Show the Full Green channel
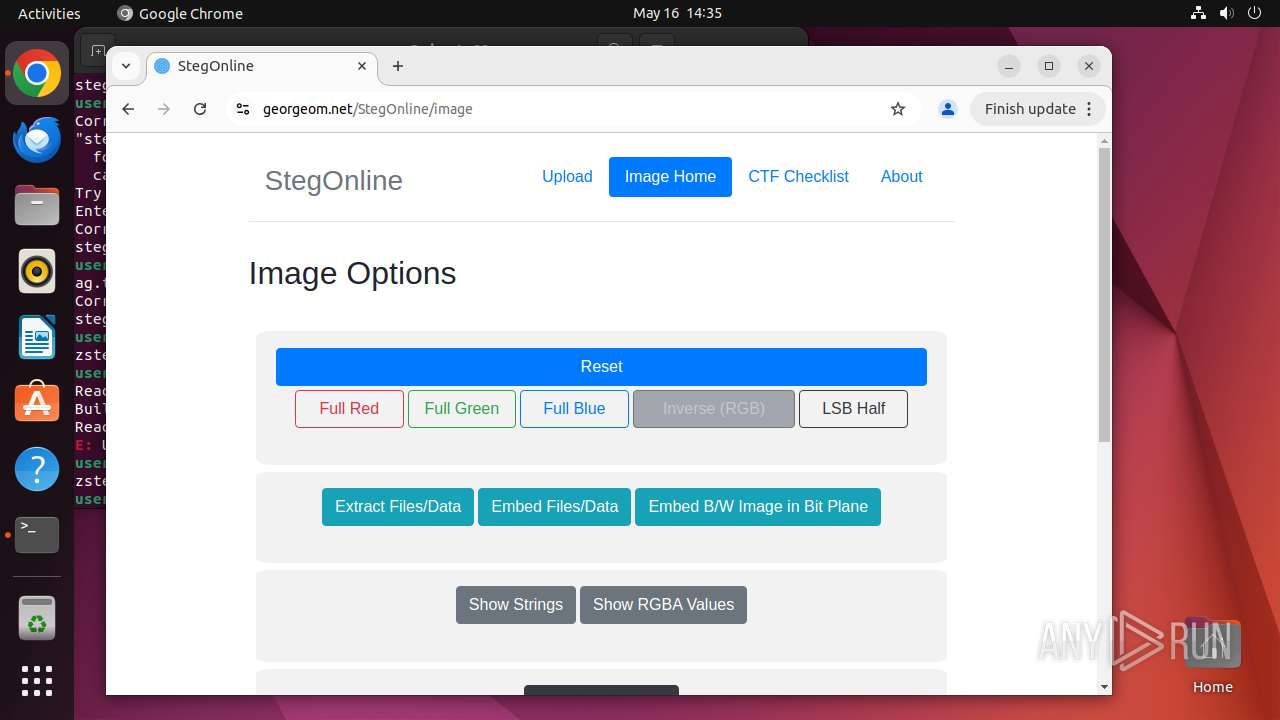1280x720 pixels. click(461, 409)
